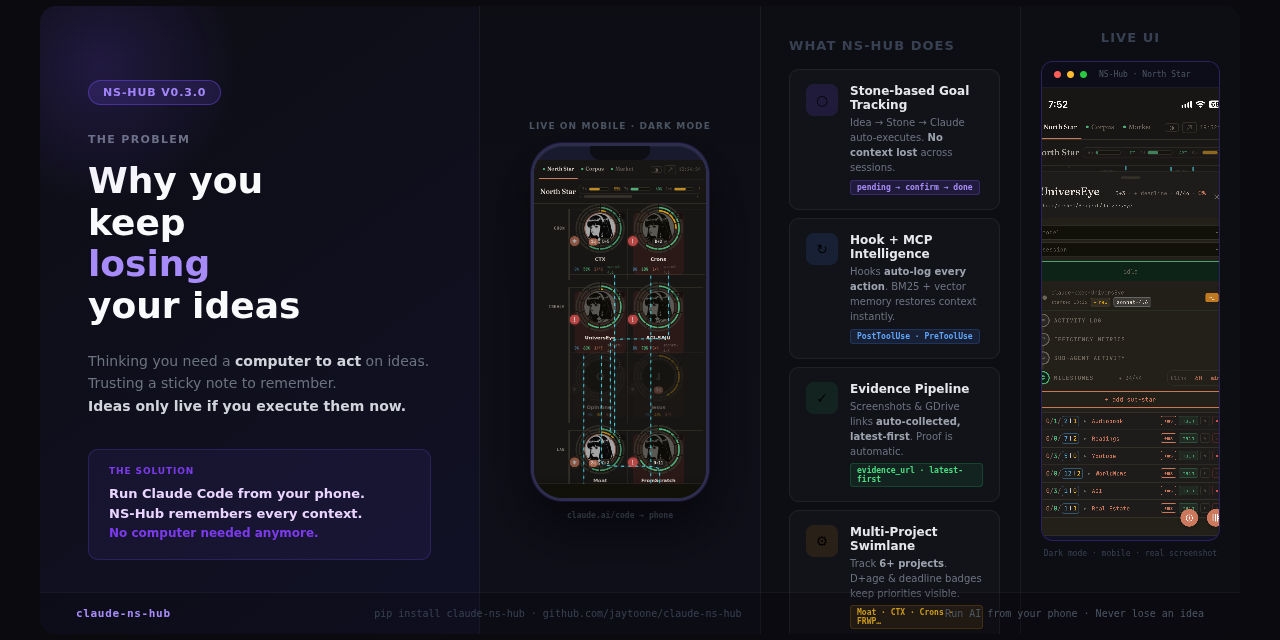The image size is (1280, 640).
Task: Click arrow icon in Live UI tab bar
Action: pyautogui.click(x=1189, y=127)
